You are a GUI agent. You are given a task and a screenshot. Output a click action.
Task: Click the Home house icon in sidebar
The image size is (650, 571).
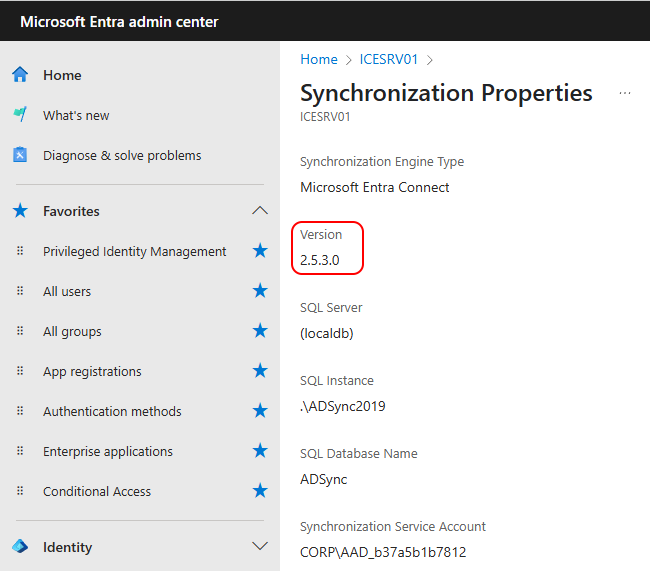point(20,75)
